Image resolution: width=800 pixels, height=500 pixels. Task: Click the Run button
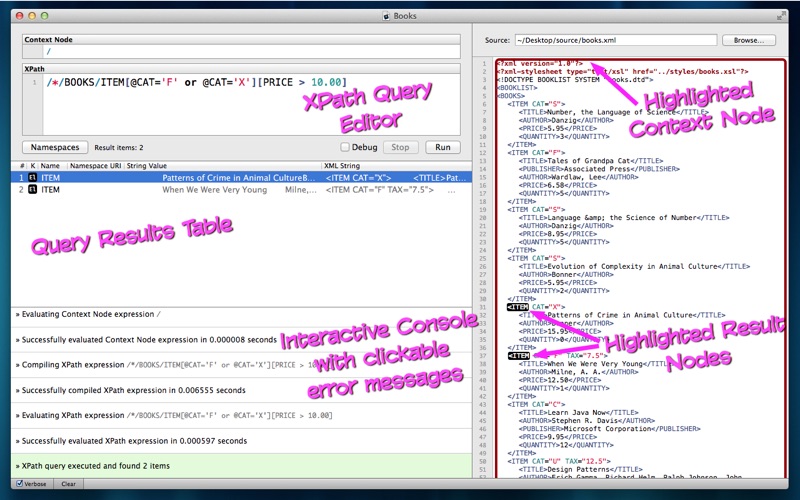pos(442,147)
